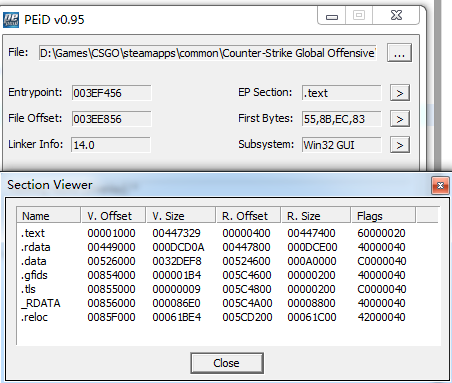Click the File path input field
452x383 pixels.
208,53
